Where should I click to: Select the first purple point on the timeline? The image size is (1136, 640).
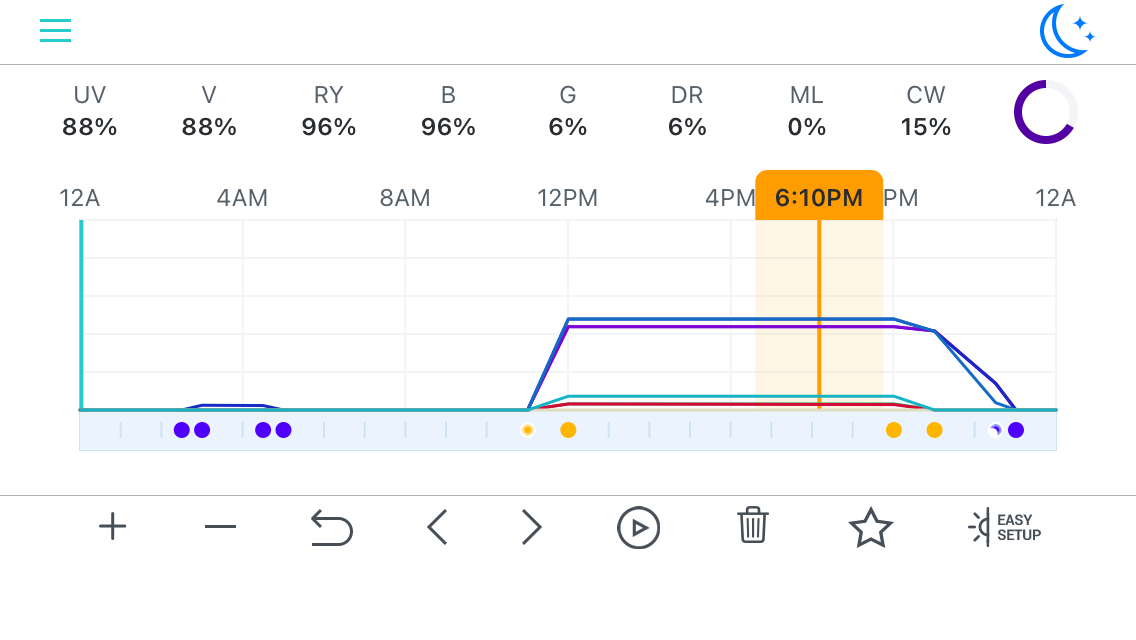click(182, 431)
